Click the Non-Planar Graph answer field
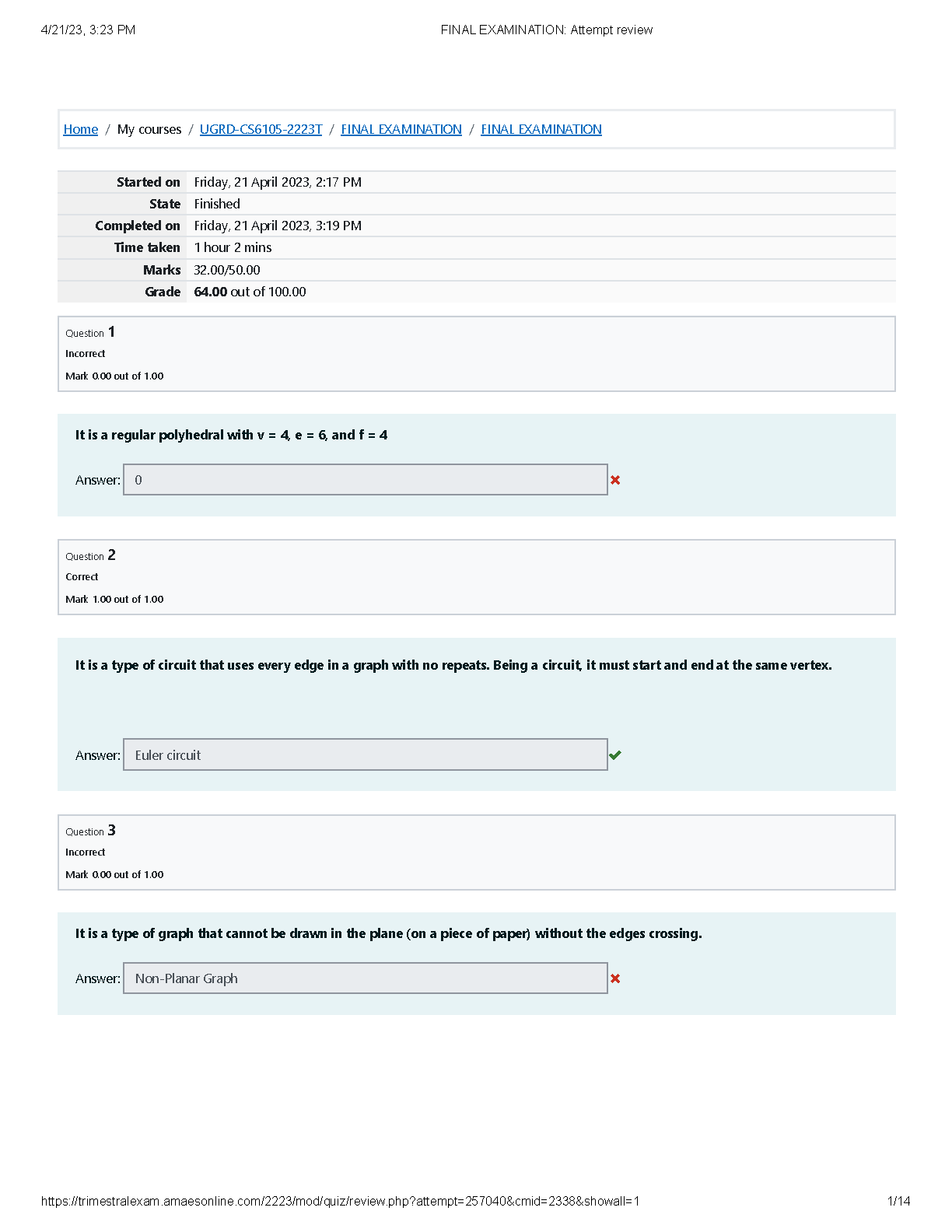Screen dimensions: 952x1232 [365, 978]
